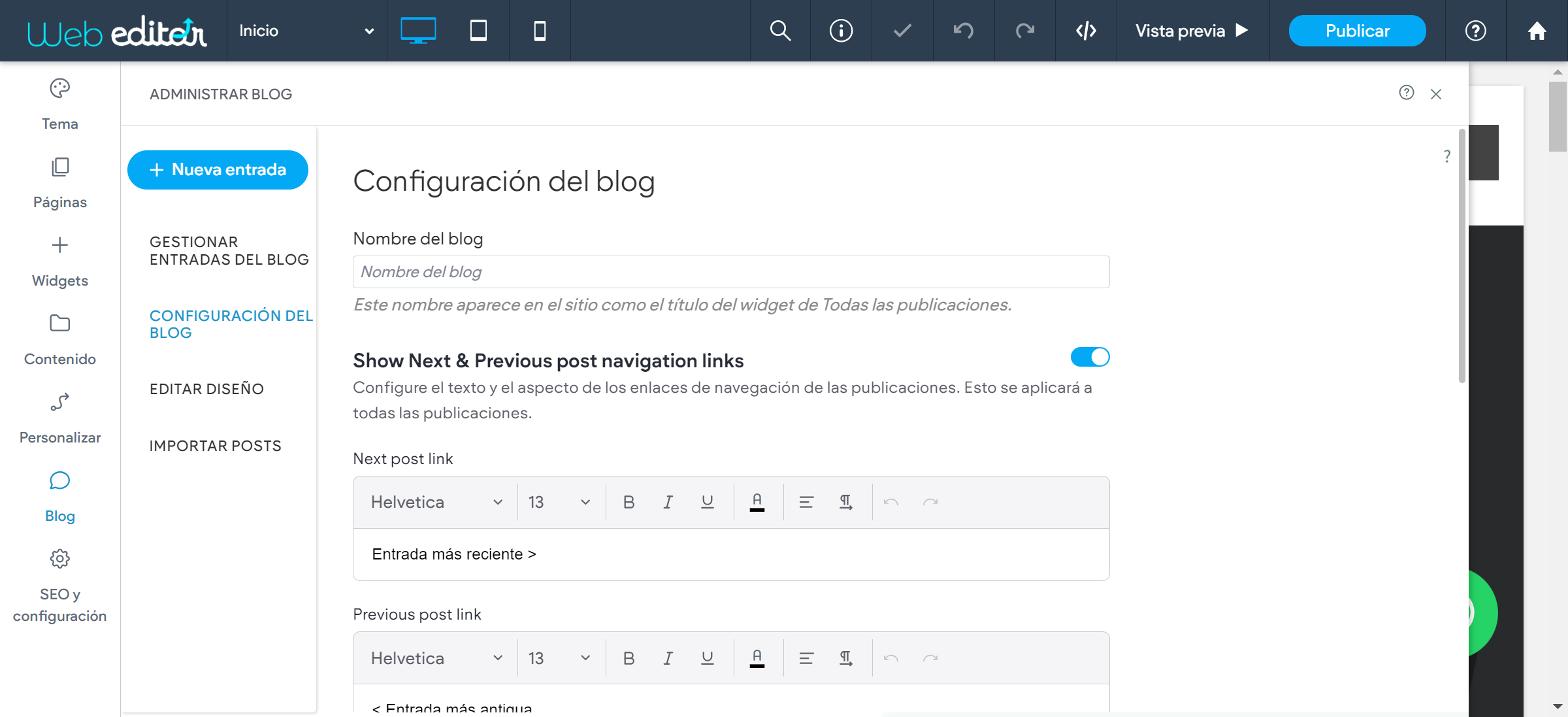Redo change in top bar
Image resolution: width=1568 pixels, height=717 pixels.
(1025, 31)
